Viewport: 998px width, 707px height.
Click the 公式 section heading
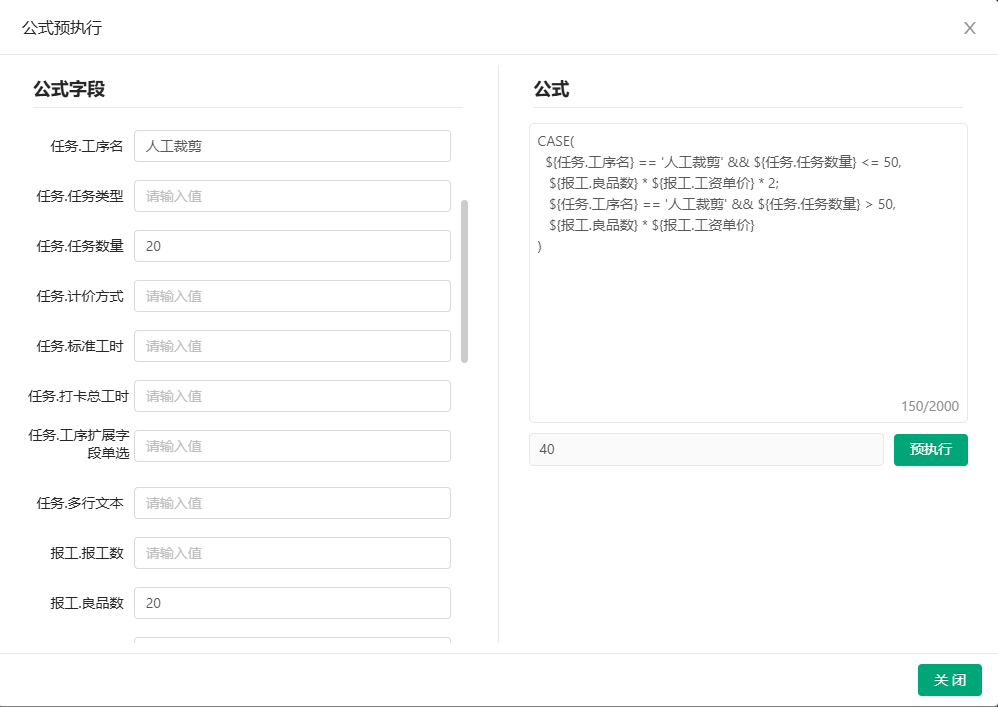click(551, 89)
